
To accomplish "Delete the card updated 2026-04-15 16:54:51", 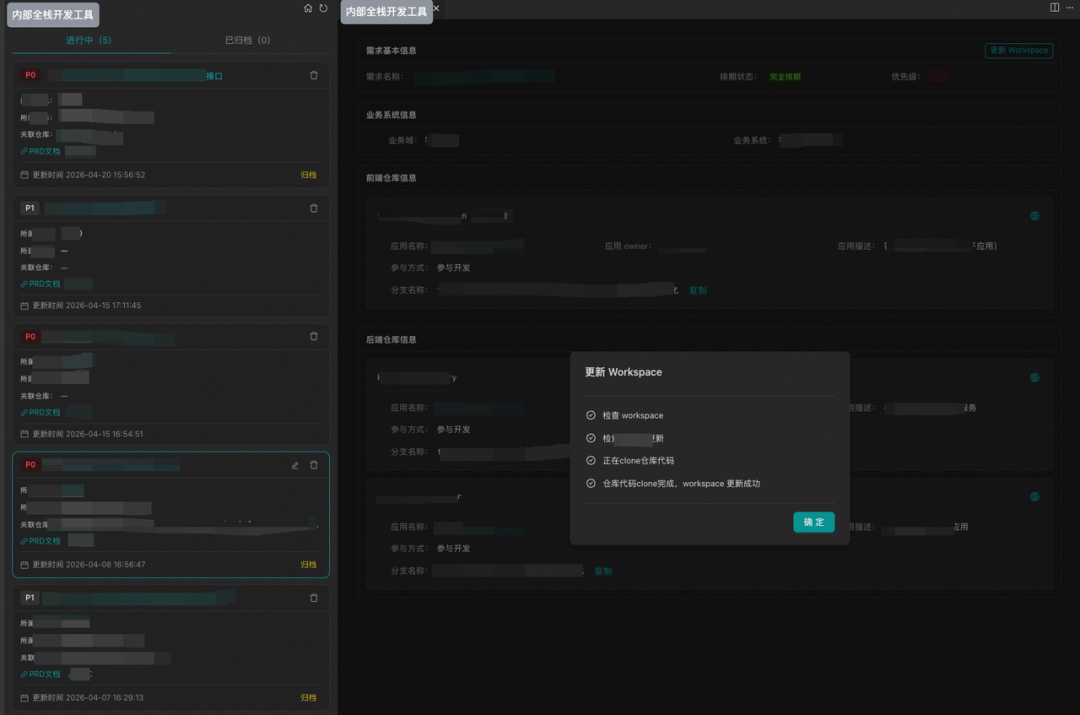I will (x=313, y=336).
